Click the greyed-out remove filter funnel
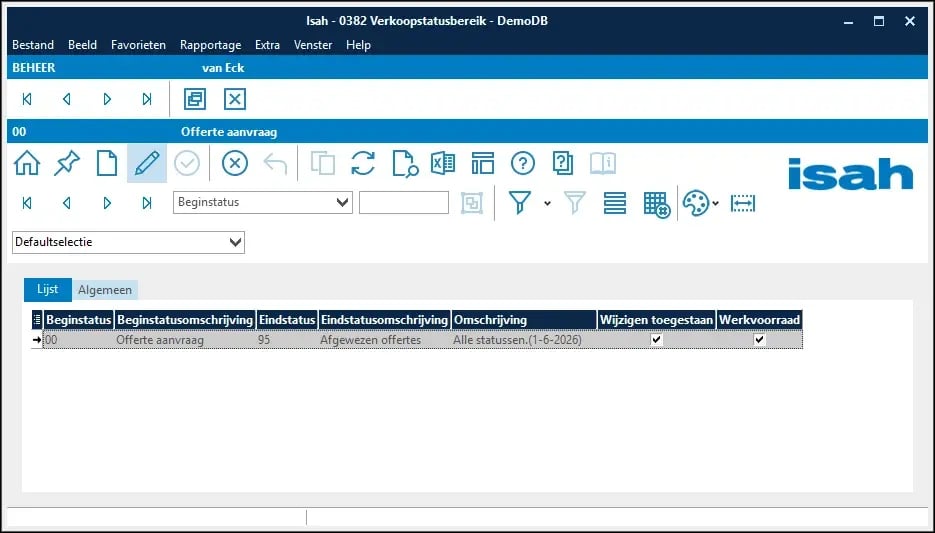This screenshot has width=935, height=533. [x=575, y=203]
